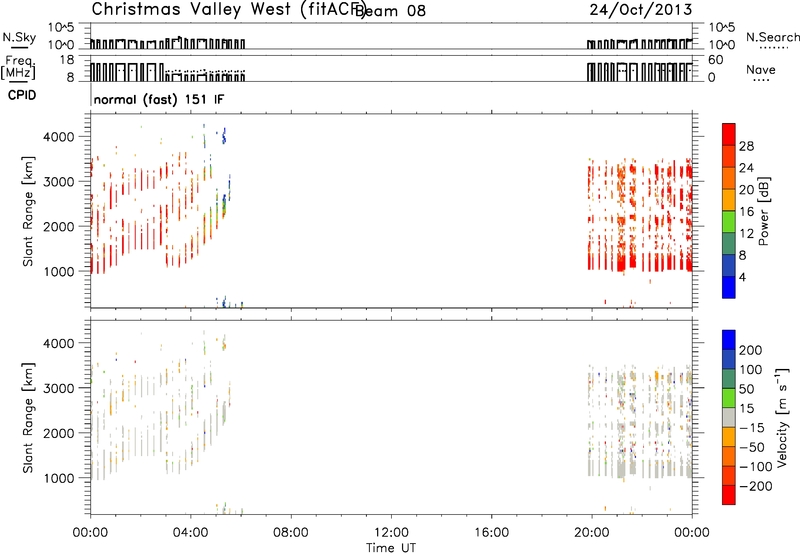Image resolution: width=800 pixels, height=554 pixels.
Task: Click the 8 tick on Power color bar
Action: coord(742,255)
